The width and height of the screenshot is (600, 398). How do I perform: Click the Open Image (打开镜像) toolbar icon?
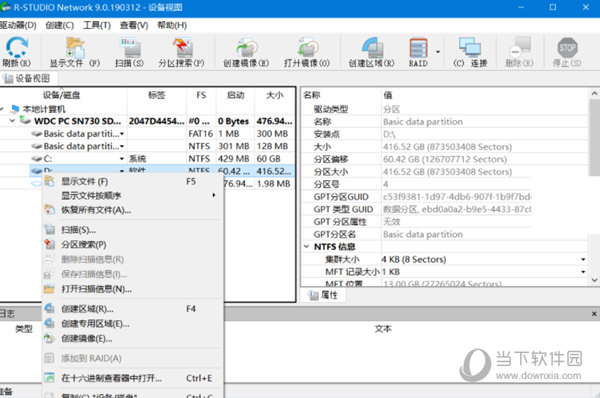click(x=307, y=47)
